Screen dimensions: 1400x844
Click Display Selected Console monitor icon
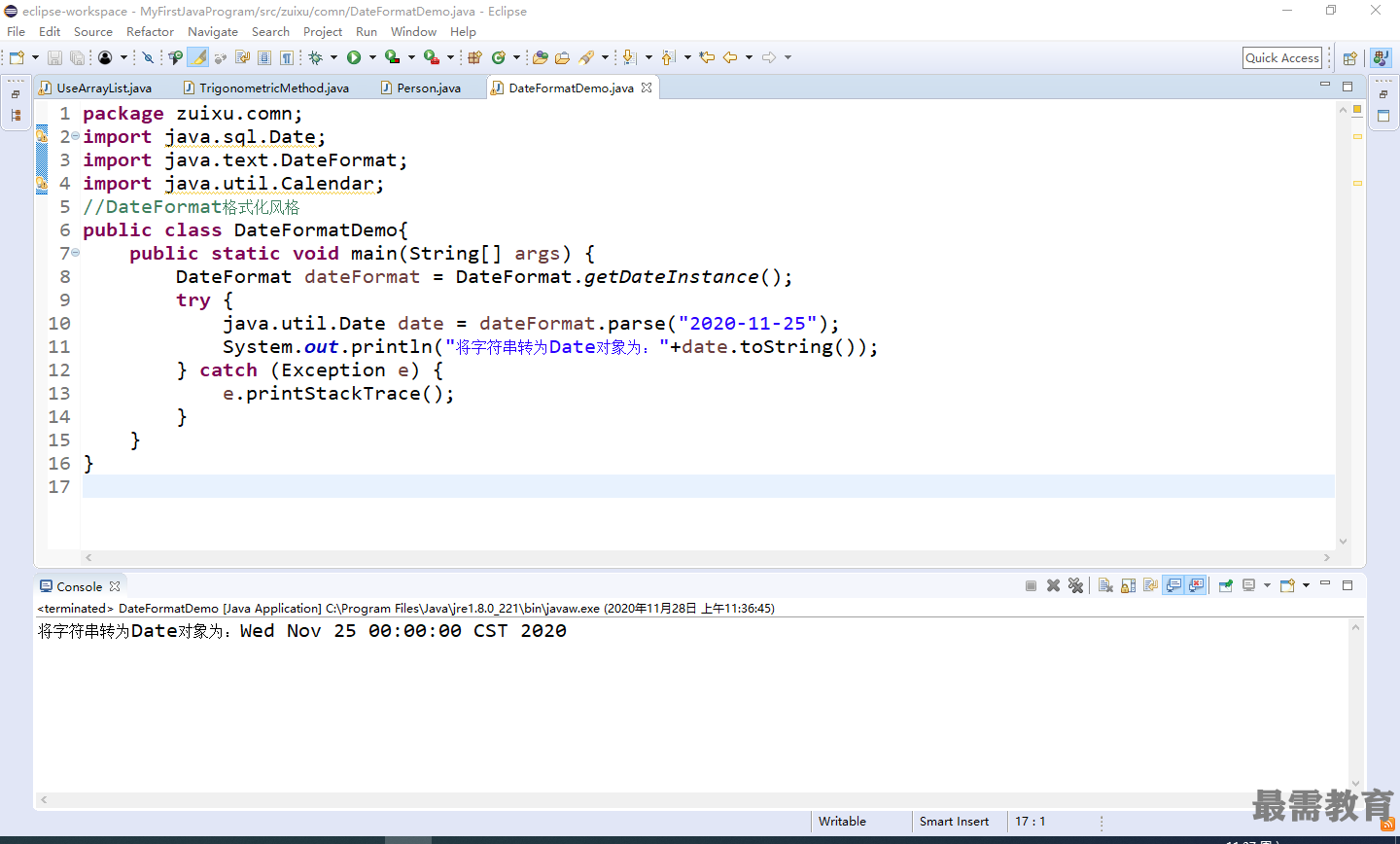(x=1248, y=585)
